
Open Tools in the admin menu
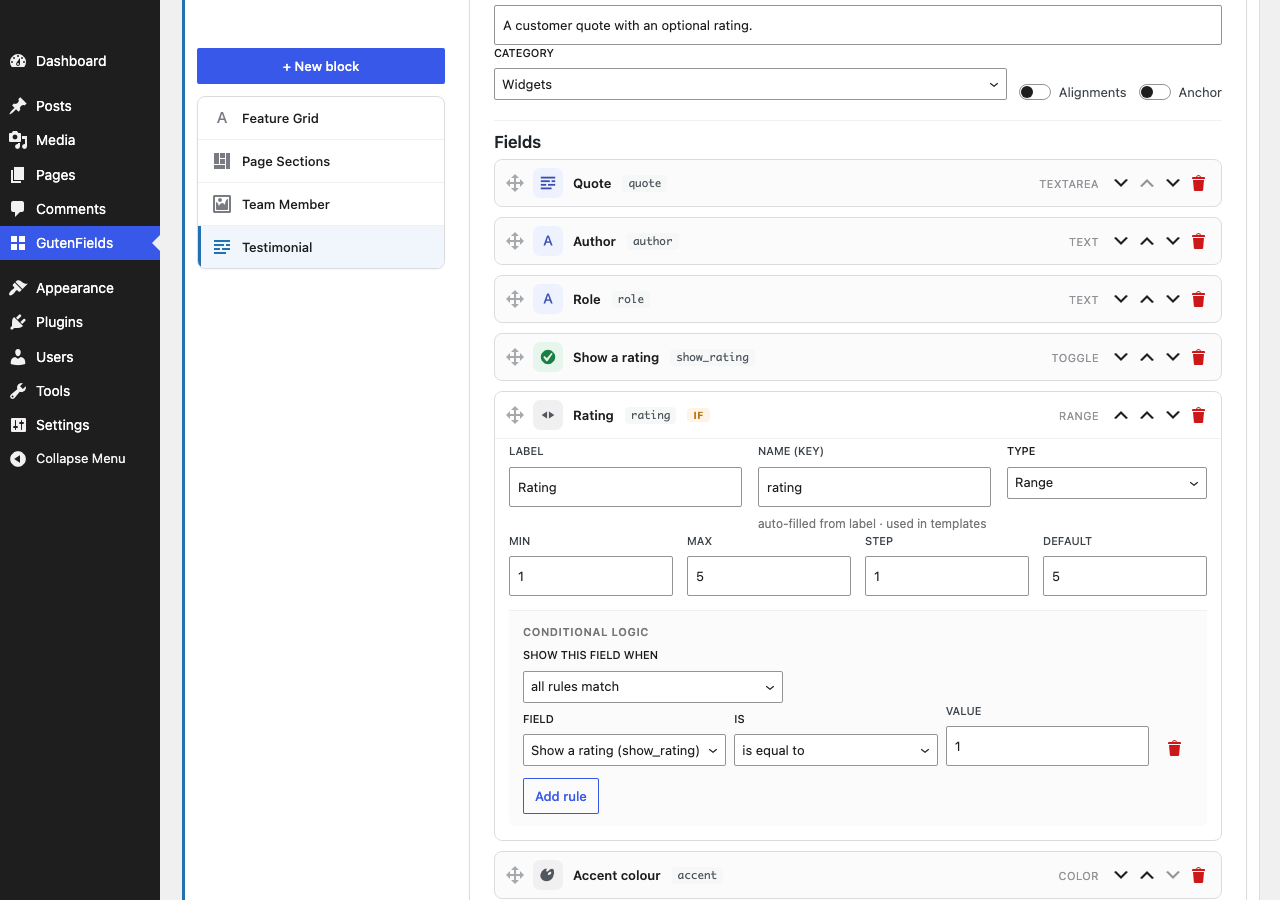(80, 391)
